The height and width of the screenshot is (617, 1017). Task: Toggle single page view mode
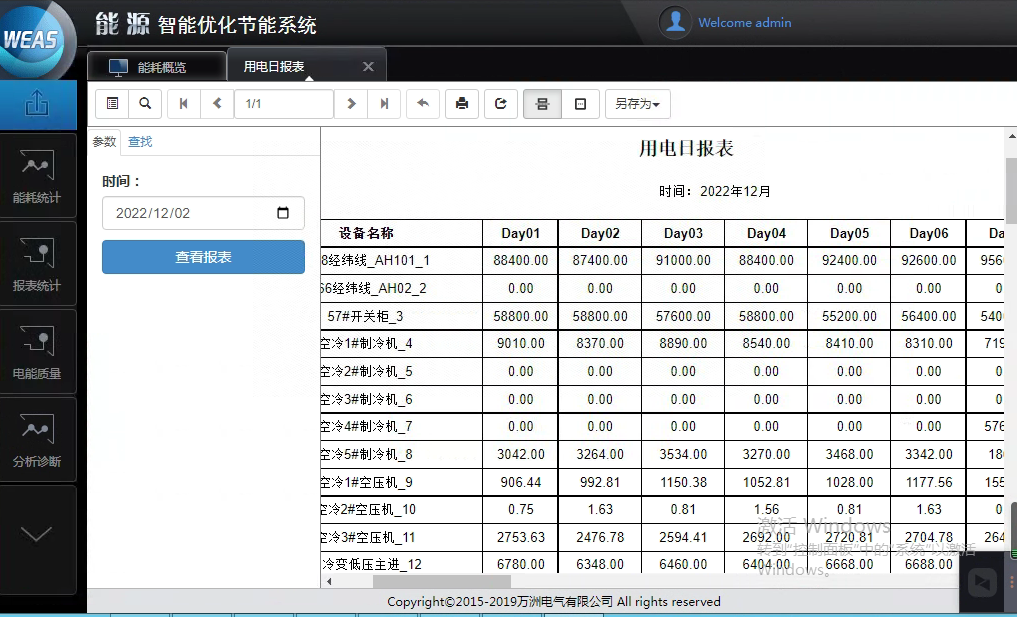(x=580, y=103)
